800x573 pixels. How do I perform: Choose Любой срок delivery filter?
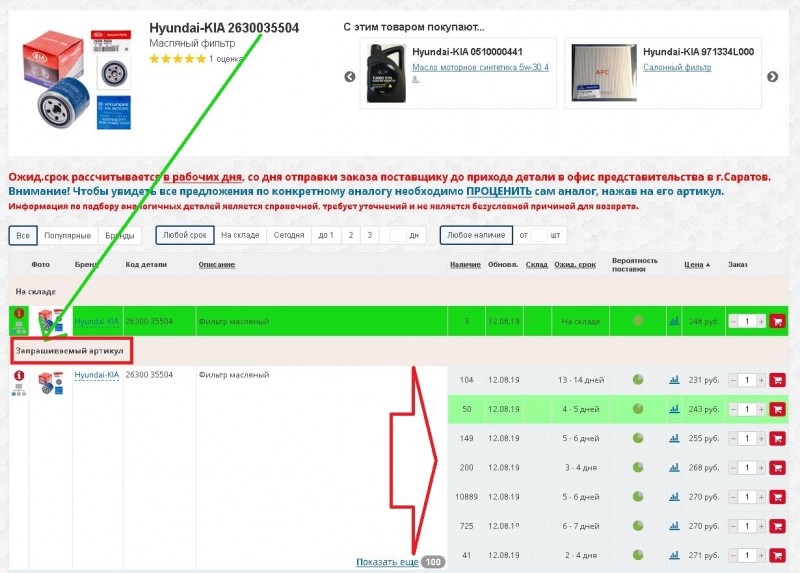(185, 235)
